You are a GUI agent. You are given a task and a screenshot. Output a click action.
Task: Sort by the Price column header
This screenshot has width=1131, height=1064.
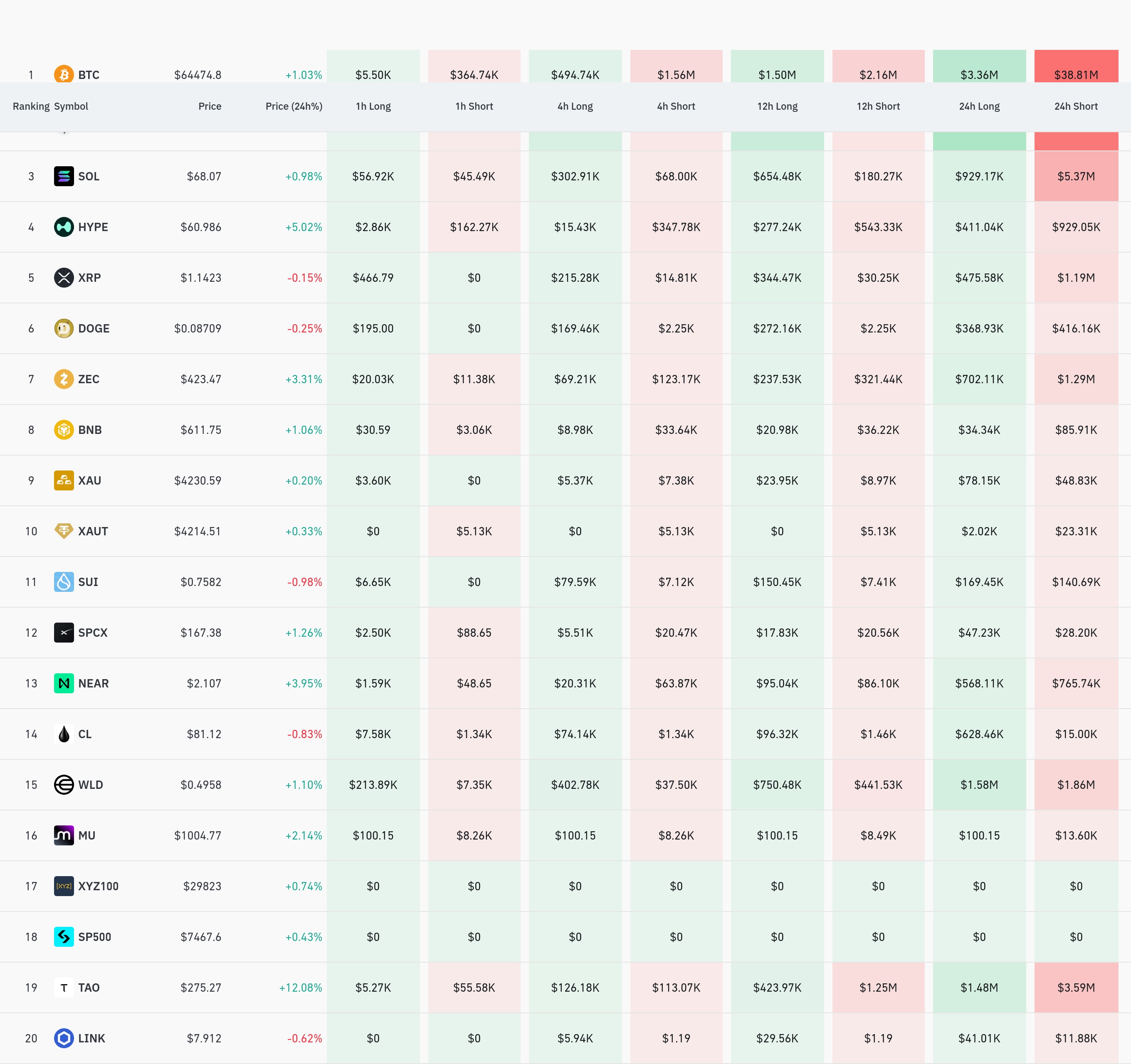[x=210, y=106]
